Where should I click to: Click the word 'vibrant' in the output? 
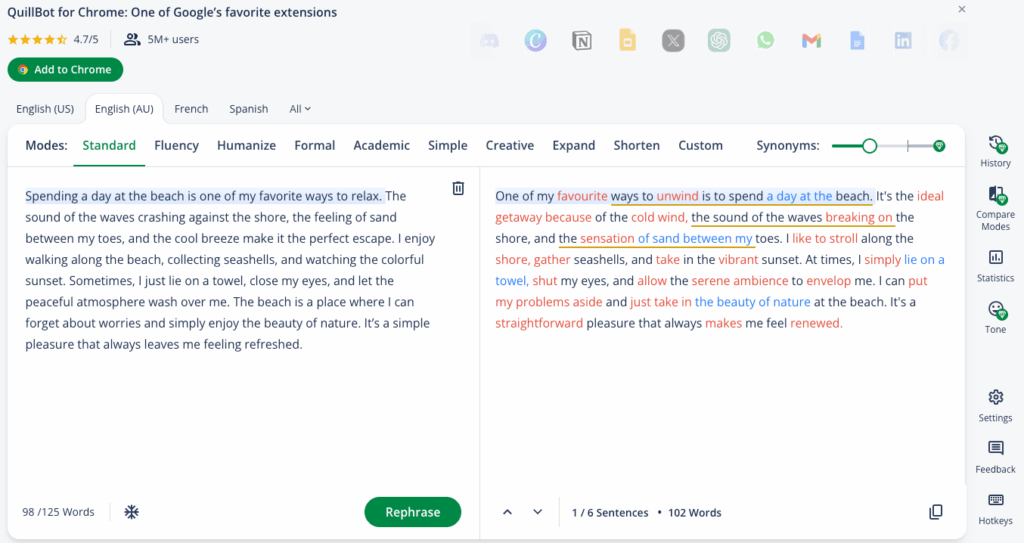click(738, 259)
